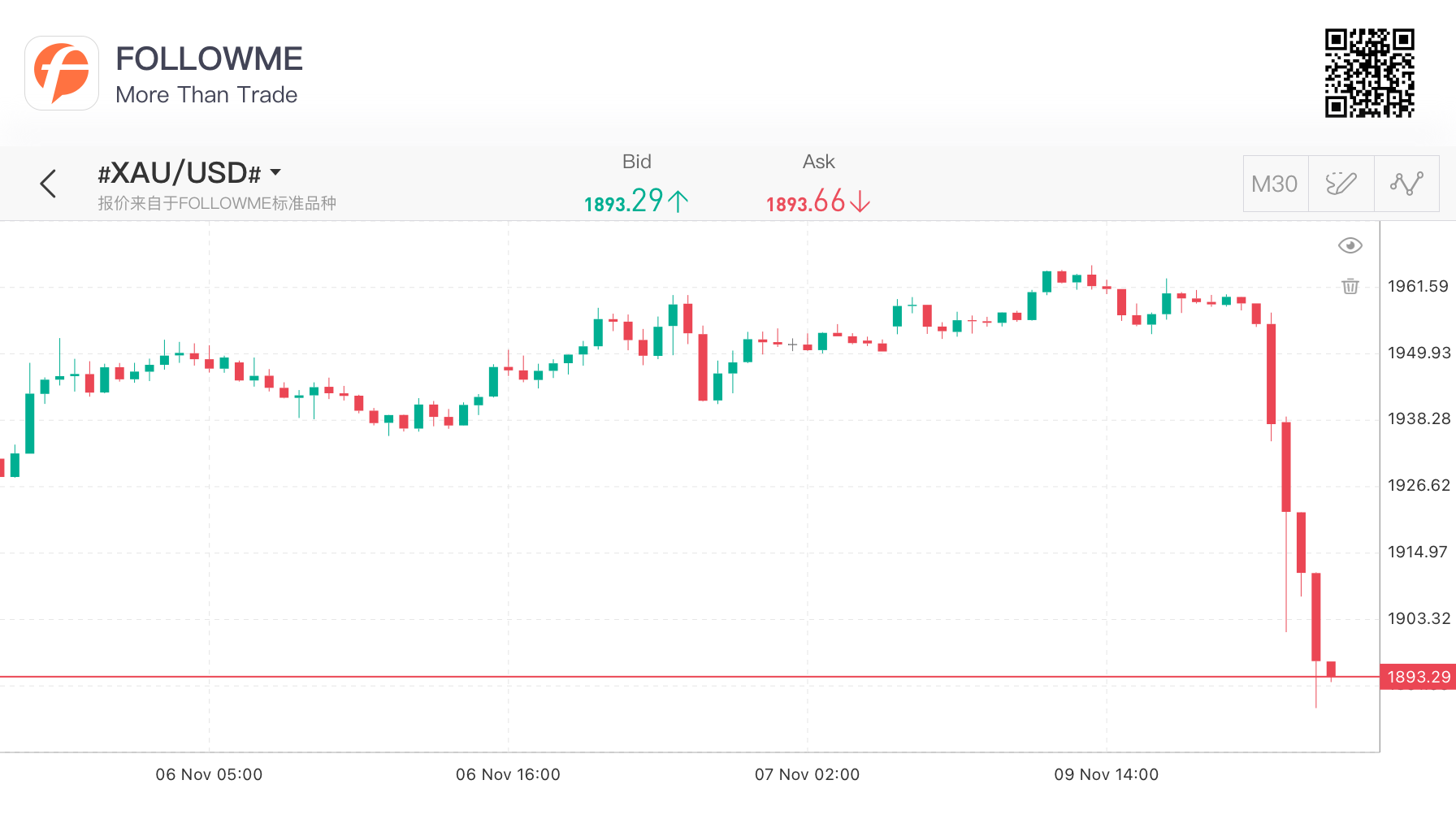
Task: Click the 1961.59 price axis label
Action: pos(1418,286)
